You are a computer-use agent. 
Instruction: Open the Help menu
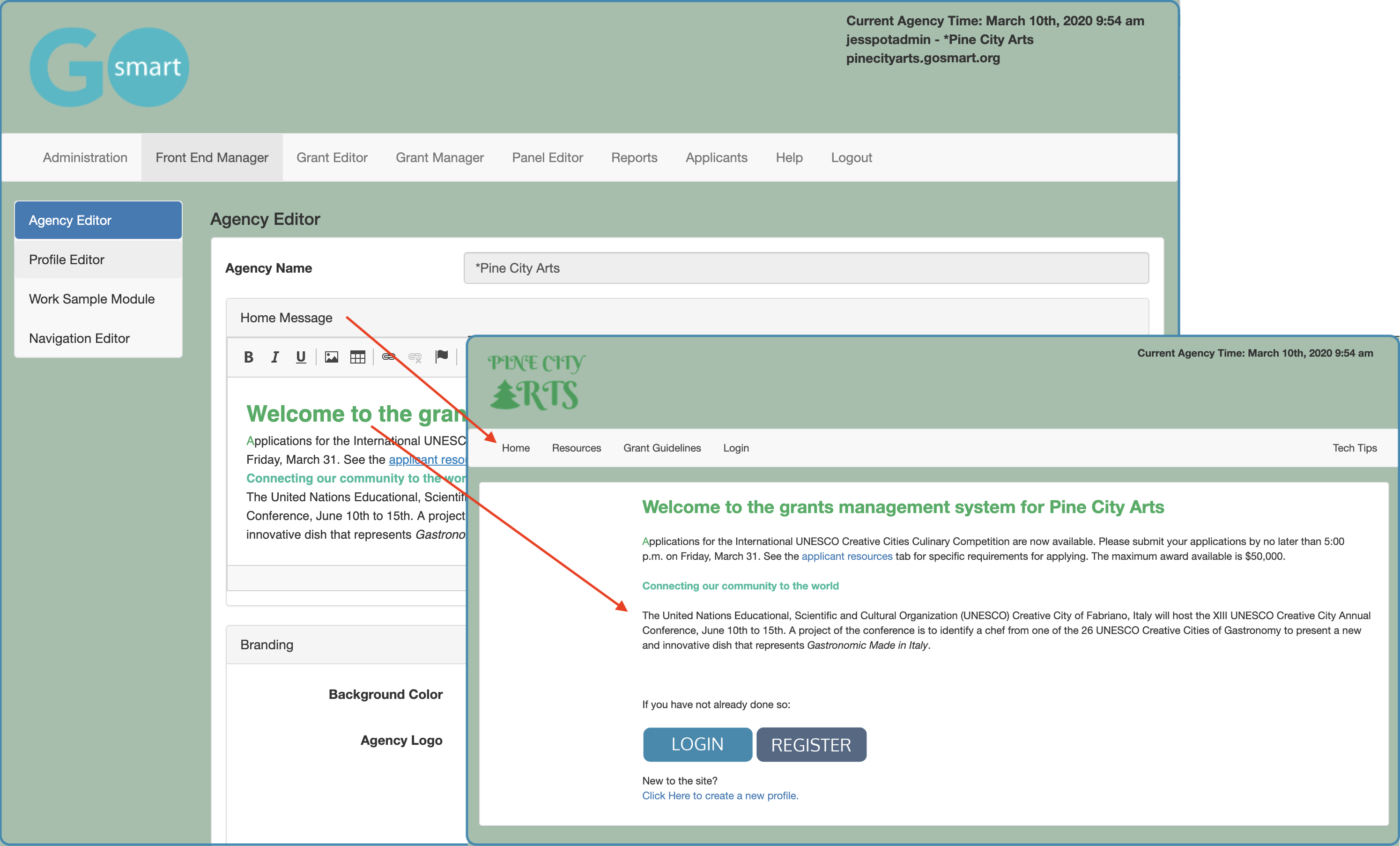pos(789,157)
